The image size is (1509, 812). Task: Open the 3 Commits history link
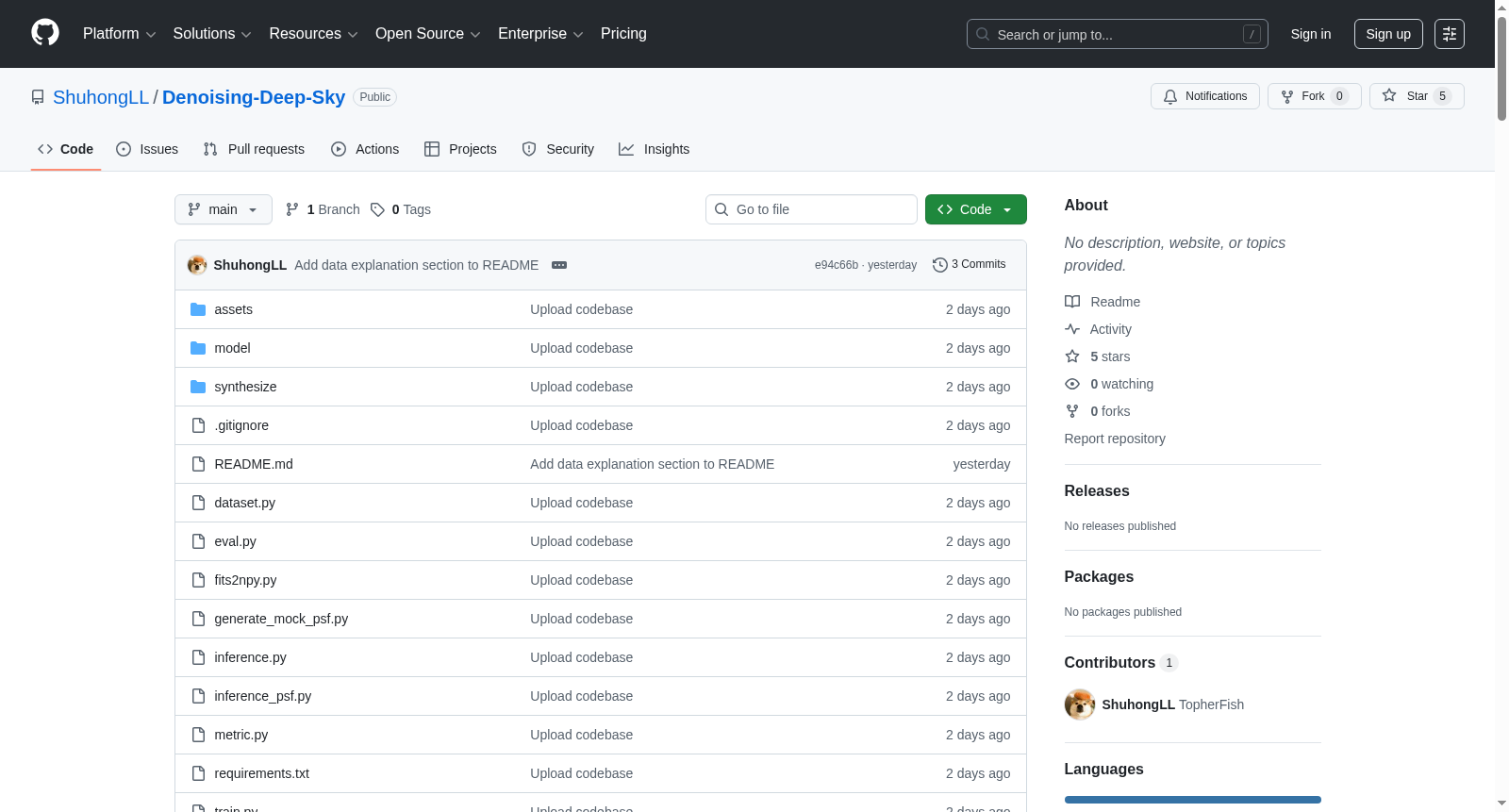click(x=969, y=264)
